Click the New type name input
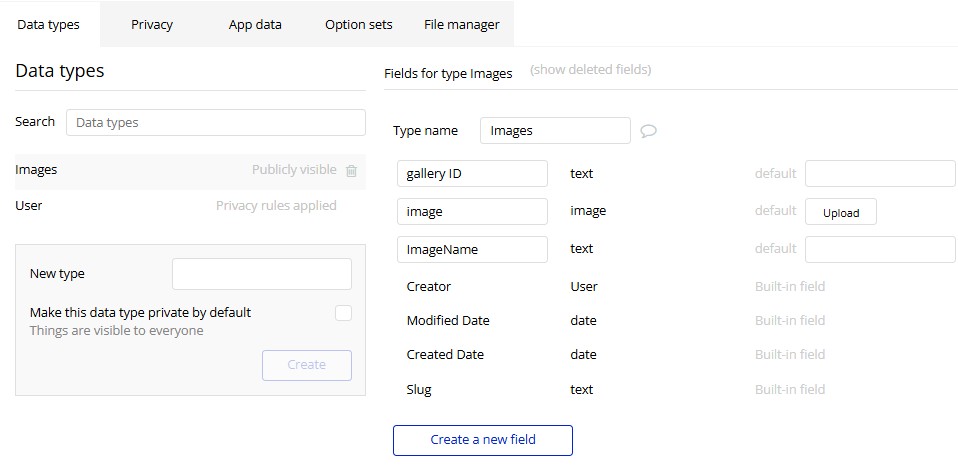Screen dimensions: 958x466 [261, 274]
